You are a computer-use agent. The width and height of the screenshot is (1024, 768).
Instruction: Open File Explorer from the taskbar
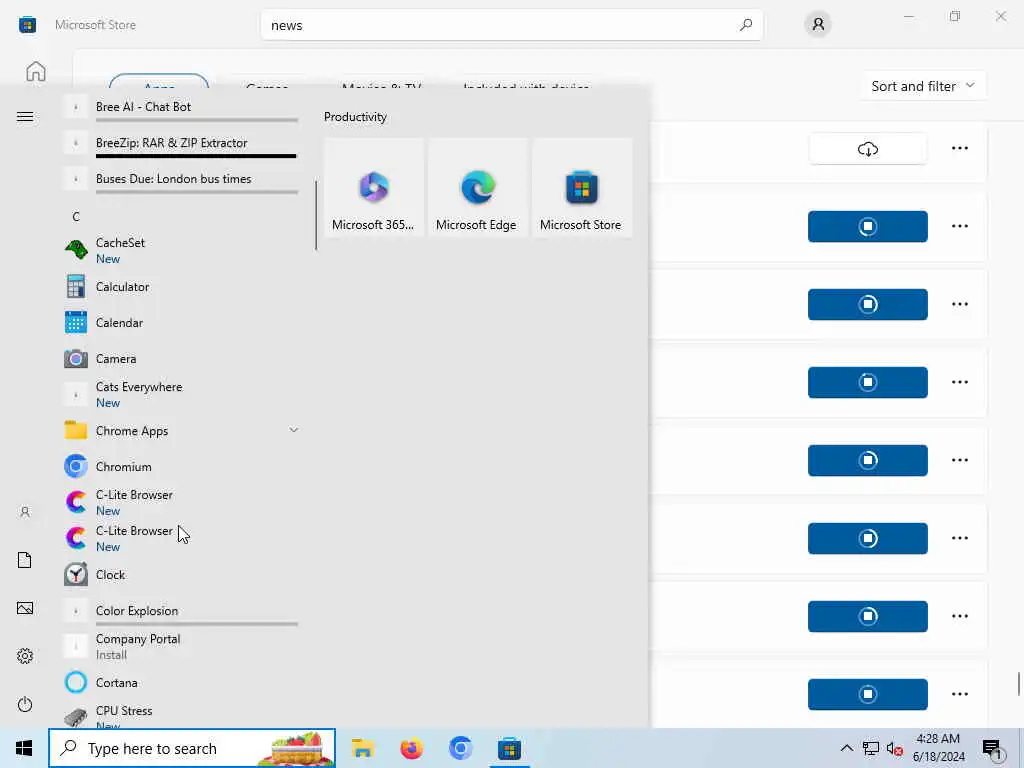pos(362,748)
